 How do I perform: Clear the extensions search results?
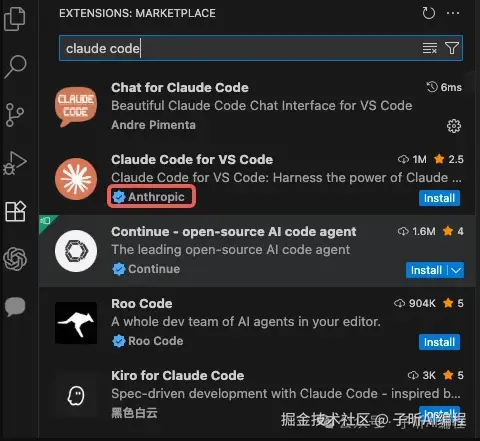pos(430,48)
